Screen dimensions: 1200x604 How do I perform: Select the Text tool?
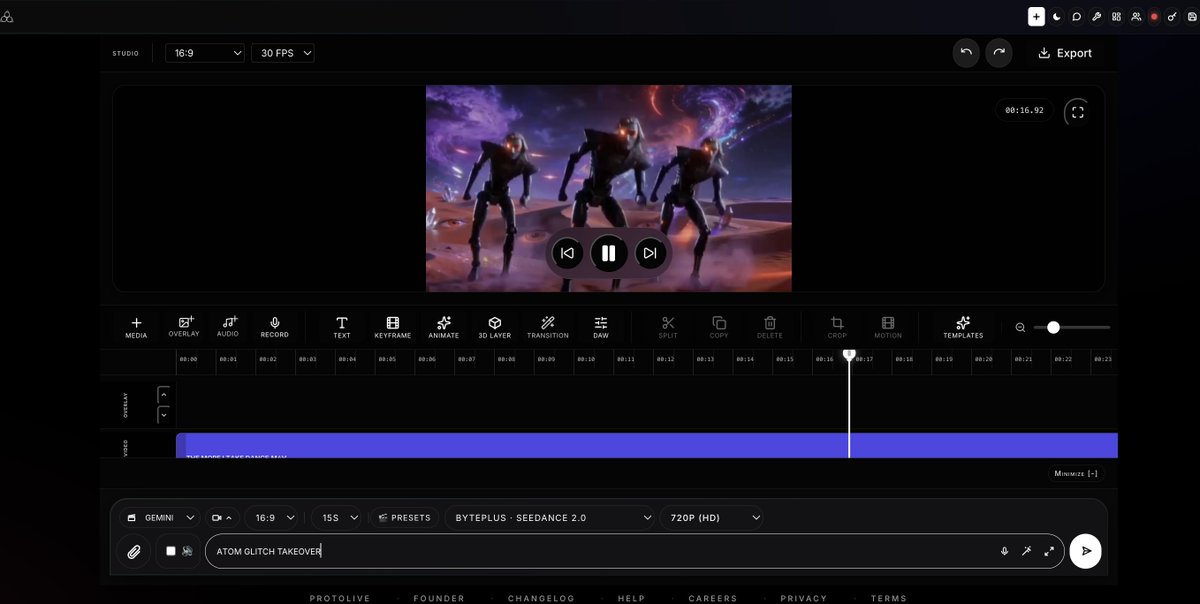point(342,327)
